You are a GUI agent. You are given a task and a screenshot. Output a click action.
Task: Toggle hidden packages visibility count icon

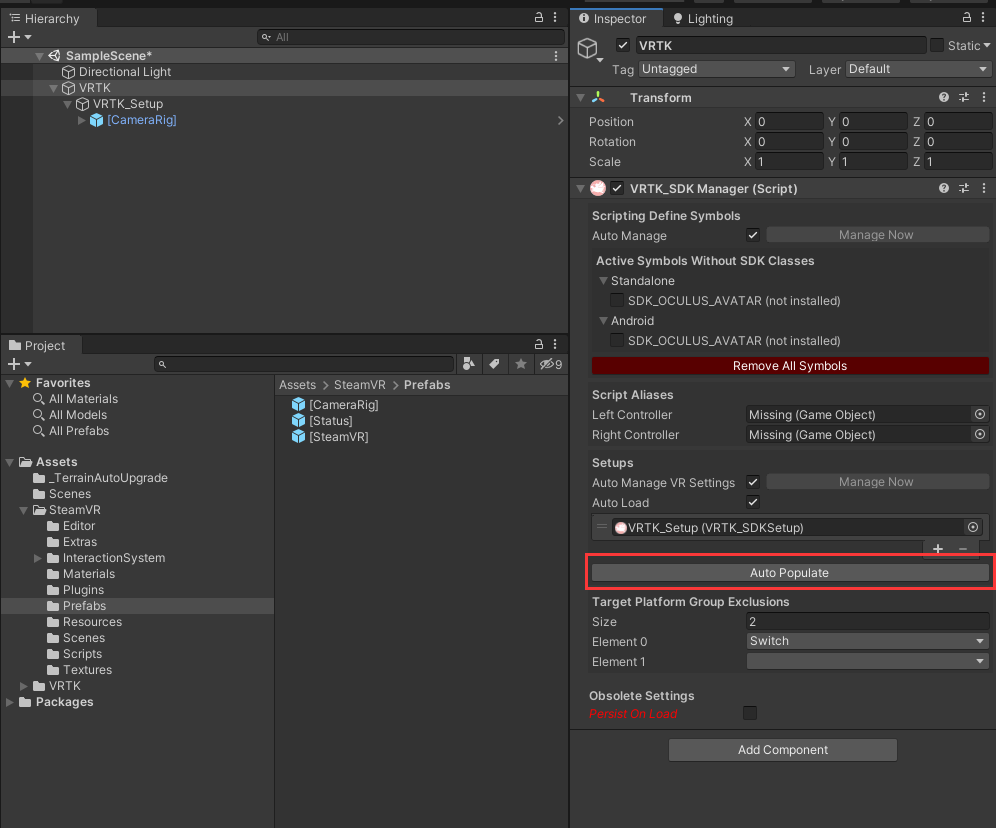point(550,364)
